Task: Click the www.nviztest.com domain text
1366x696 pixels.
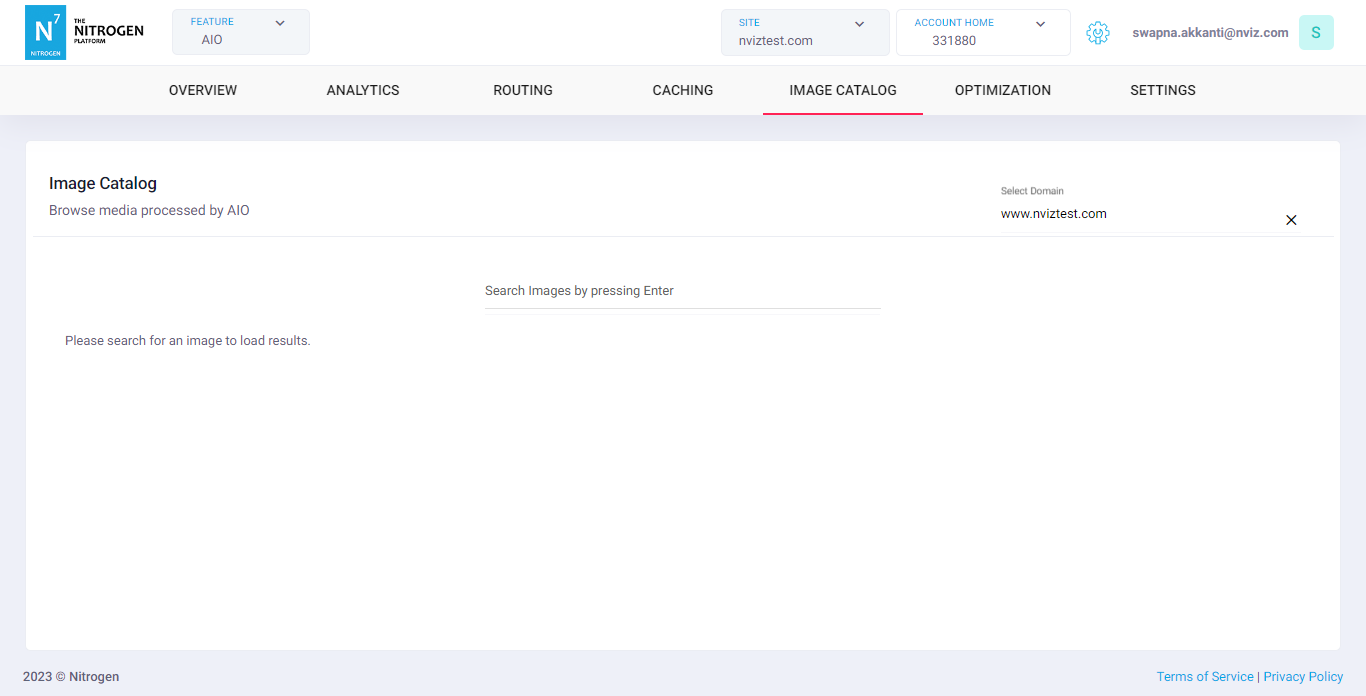Action: pos(1053,213)
